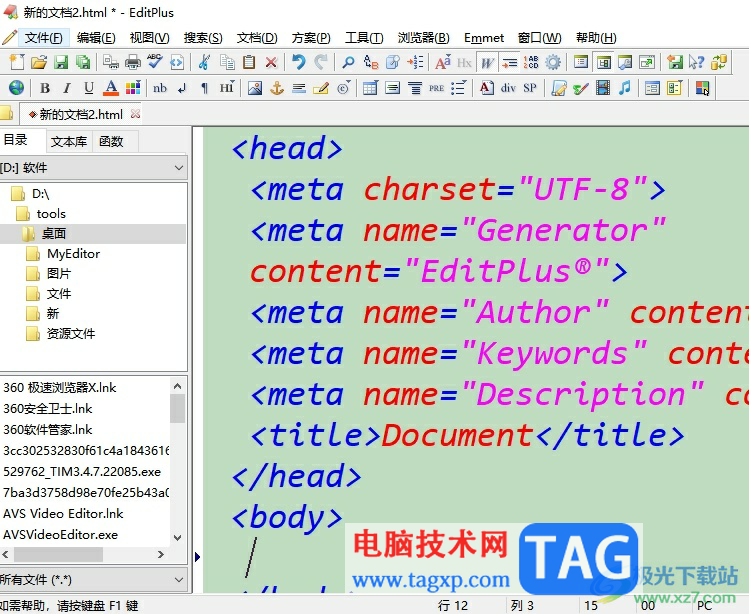
Task: Click the sidebar collapse arrow
Action: (x=197, y=557)
